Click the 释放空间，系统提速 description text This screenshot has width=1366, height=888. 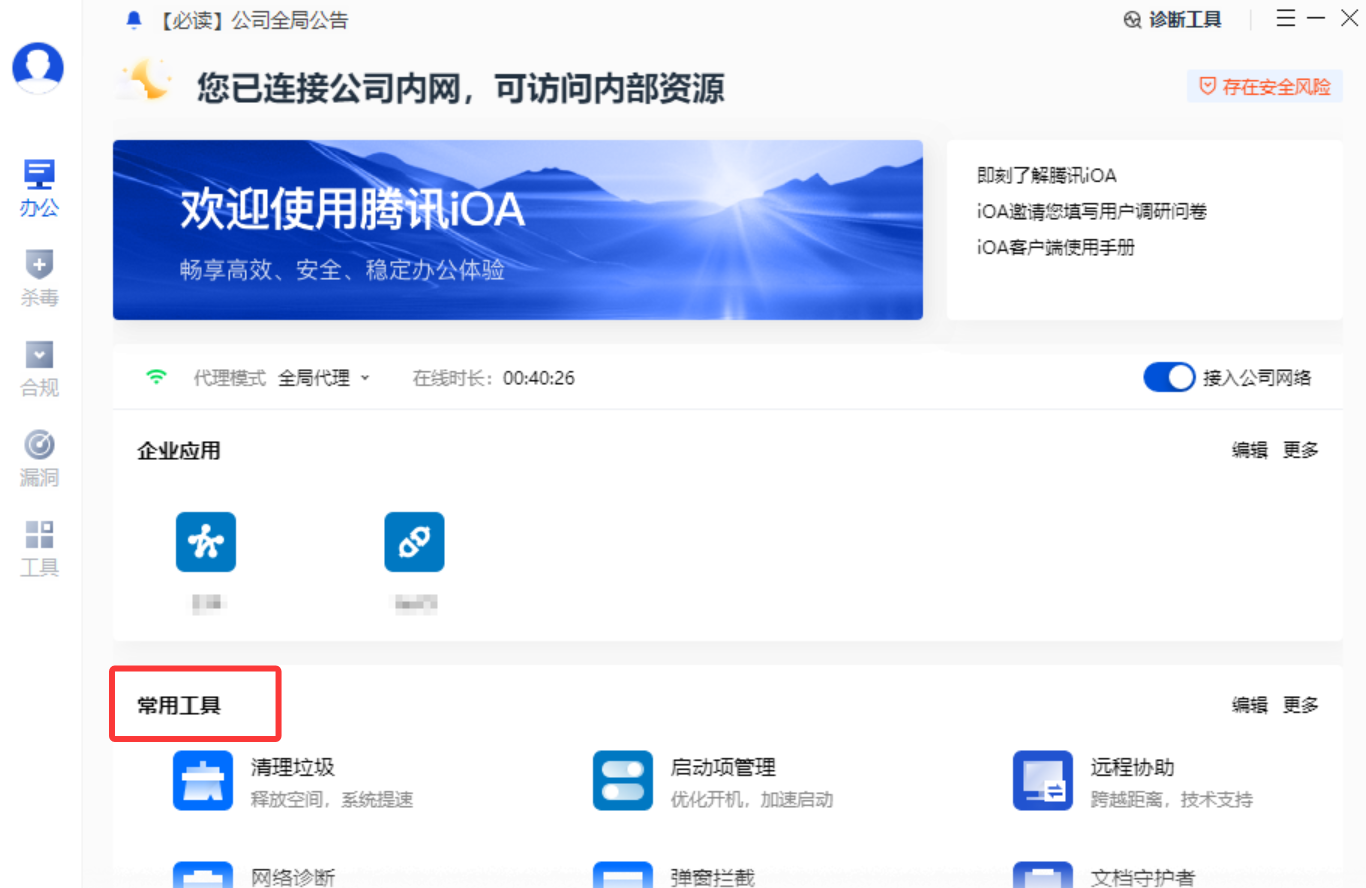pyautogui.click(x=332, y=800)
